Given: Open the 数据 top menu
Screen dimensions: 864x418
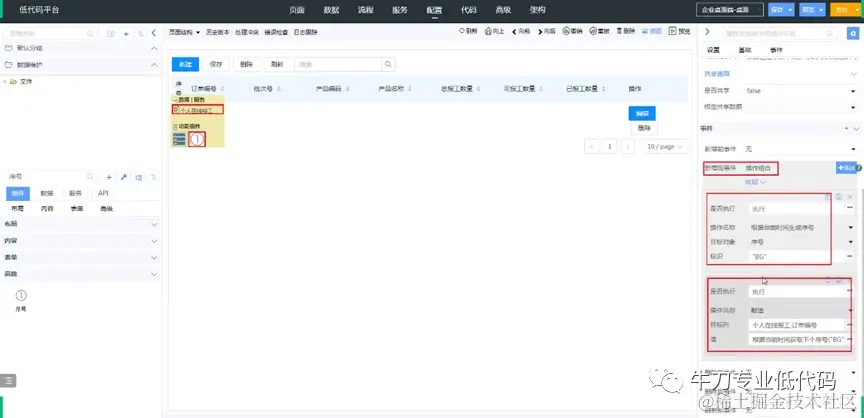Looking at the screenshot, I should 331,10.
